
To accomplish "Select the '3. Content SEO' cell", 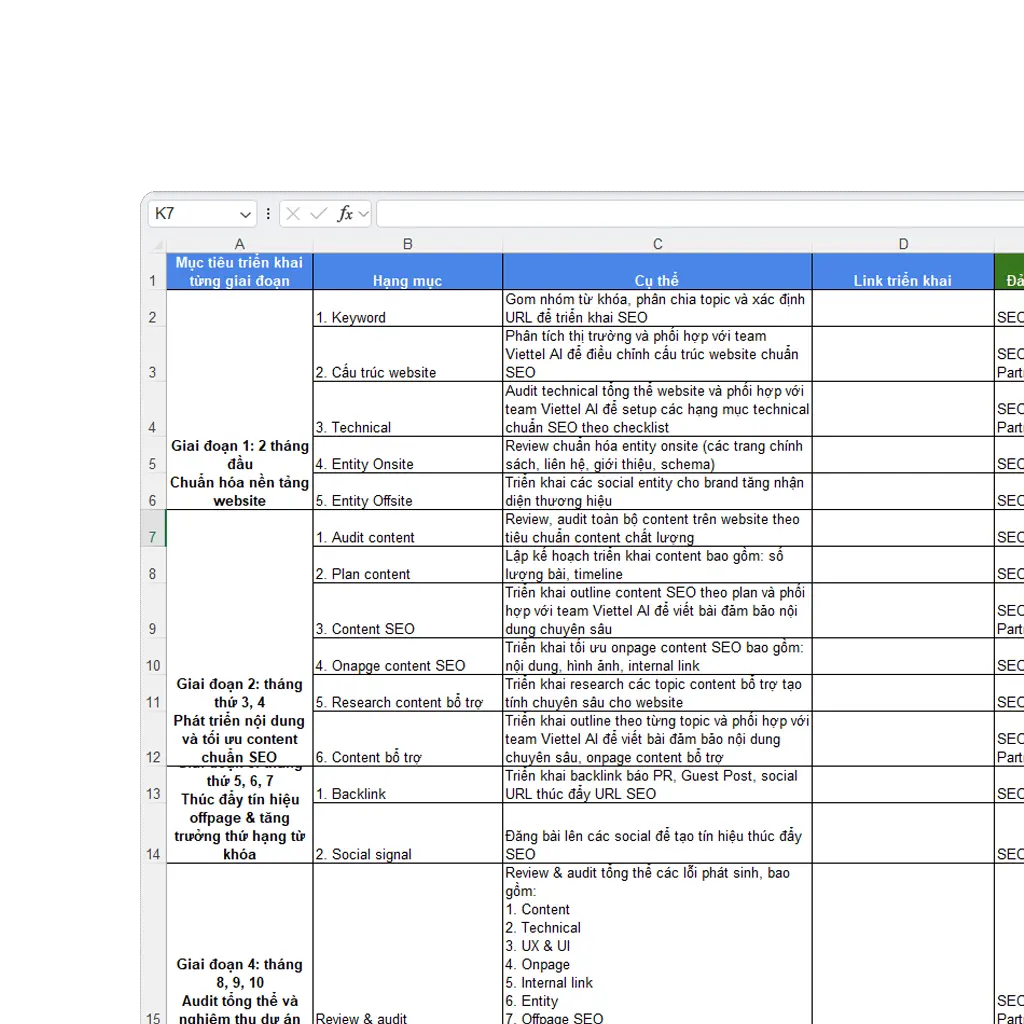I will click(408, 610).
